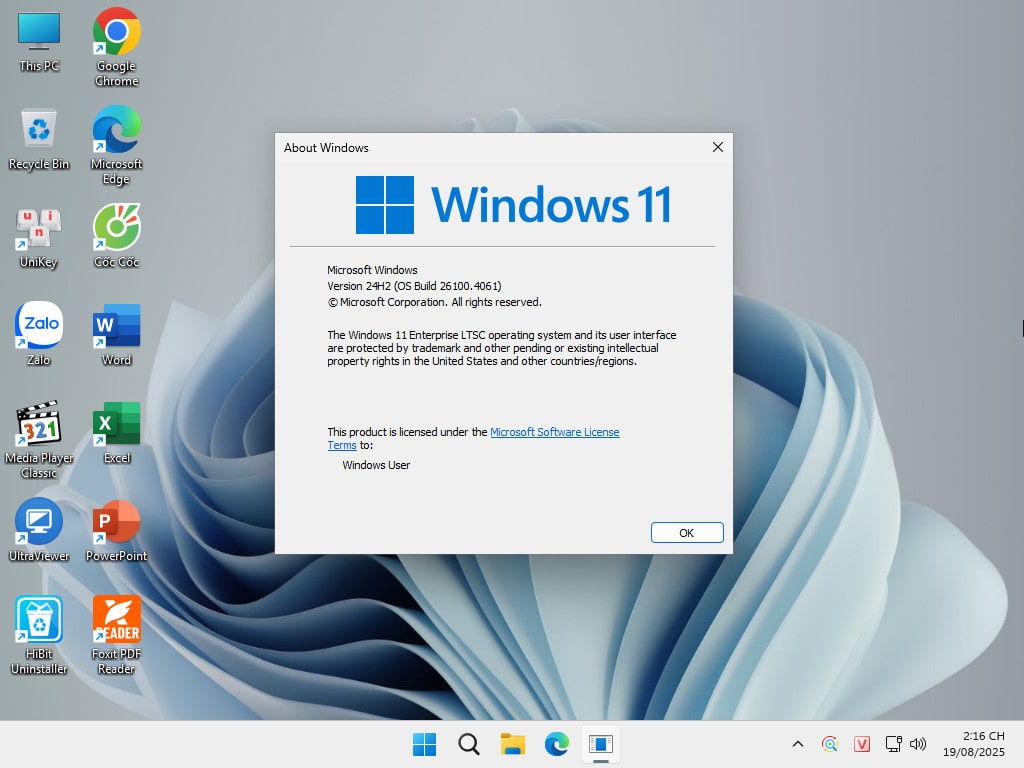Viewport: 1024px width, 768px height.
Task: Launch Edge from the taskbar
Action: pos(556,744)
